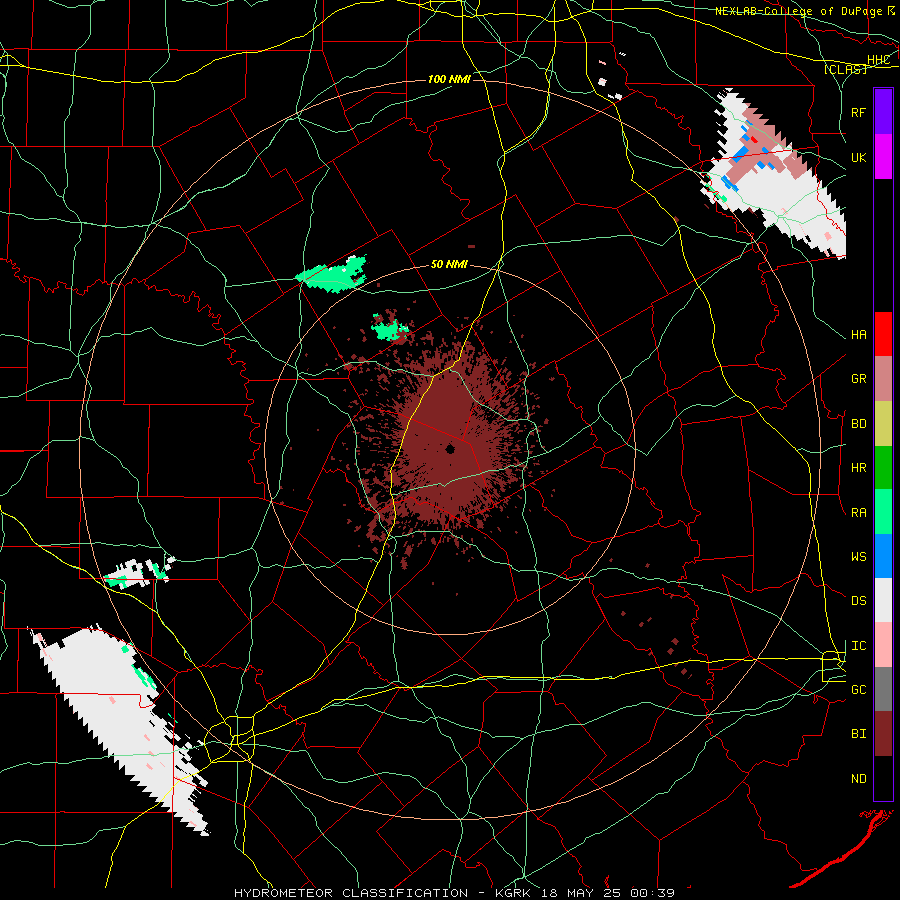Click the '50 NMI' range ring label
Screen dimensions: 900x900
point(449,264)
